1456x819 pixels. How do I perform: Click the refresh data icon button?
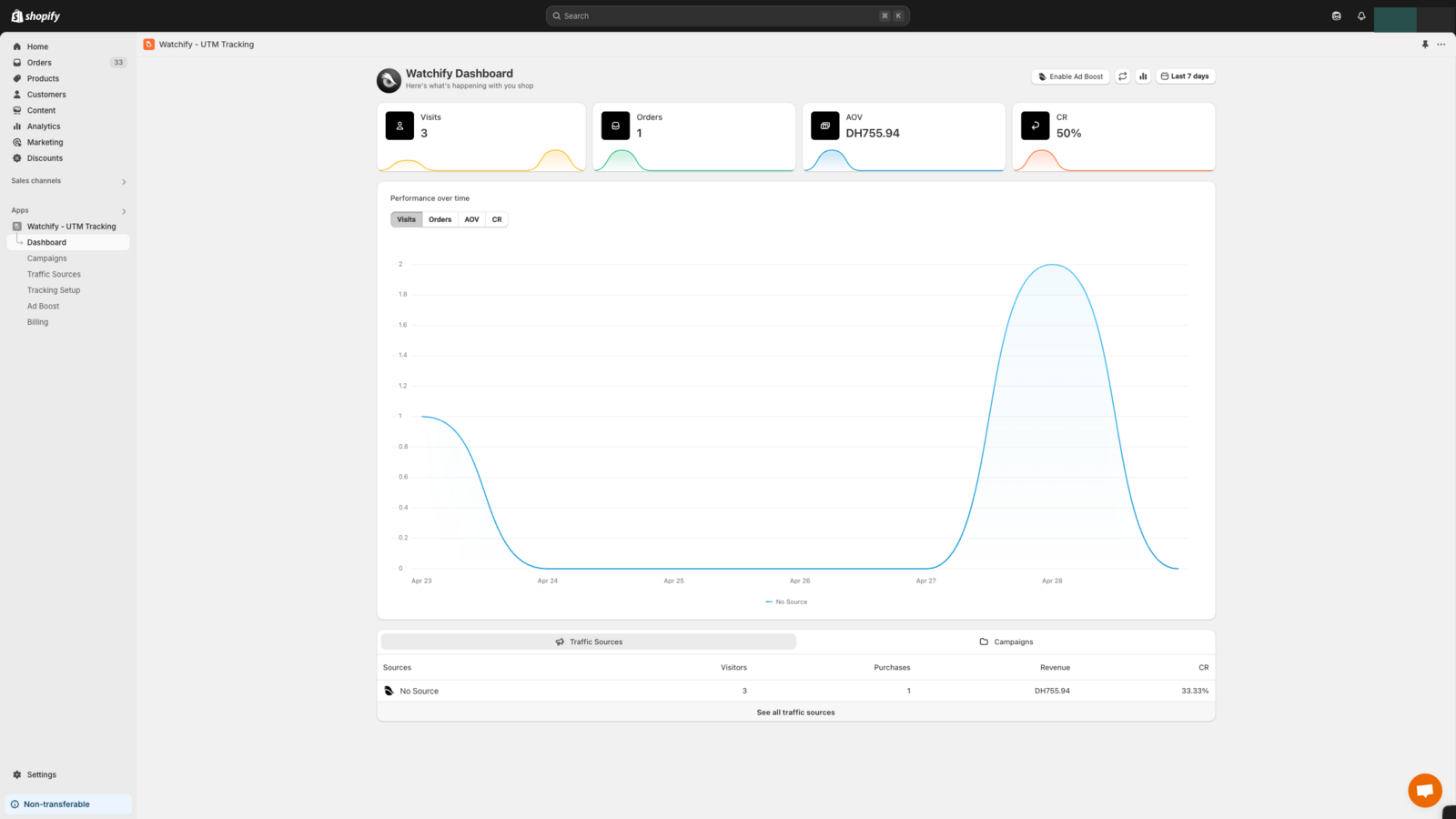pos(1123,76)
